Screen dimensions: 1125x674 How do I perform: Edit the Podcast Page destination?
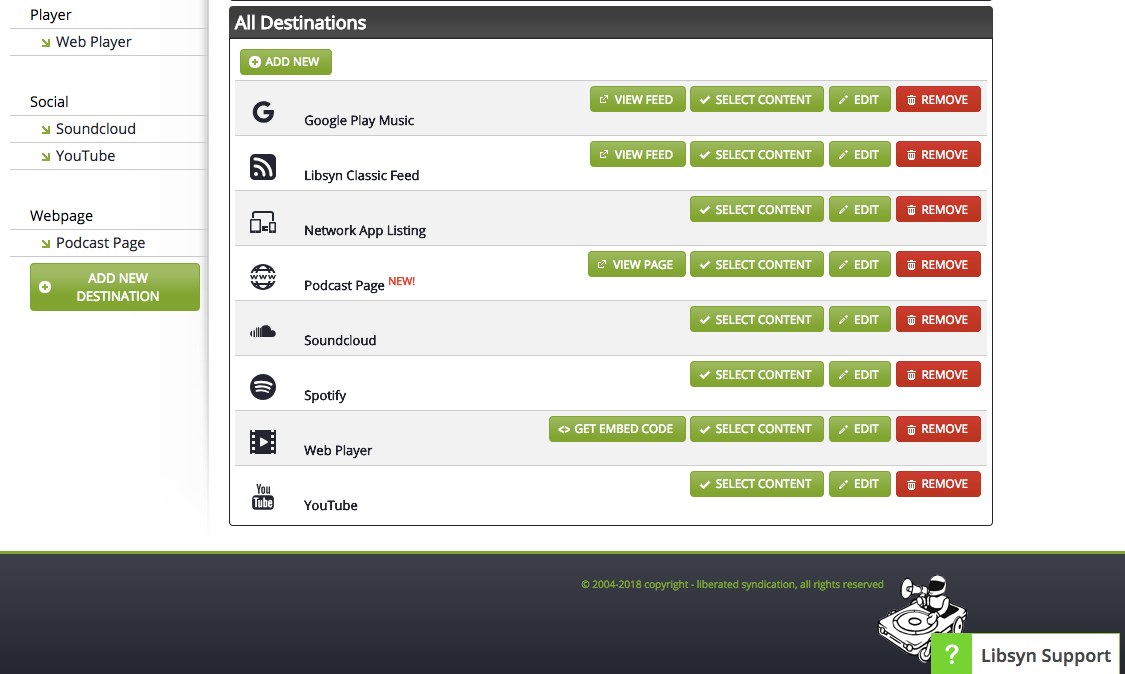(x=860, y=264)
